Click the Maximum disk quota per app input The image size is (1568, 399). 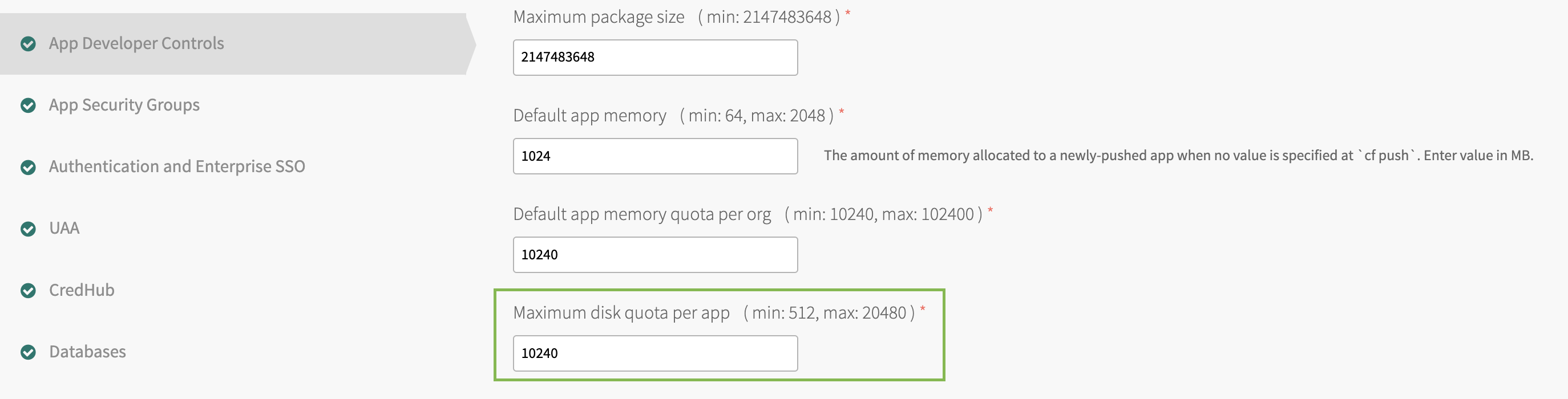click(655, 353)
